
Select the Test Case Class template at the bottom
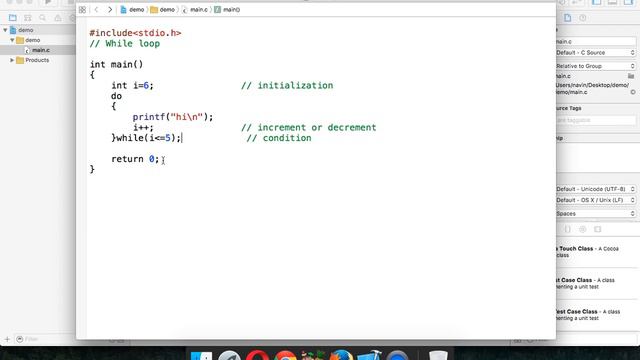597,315
